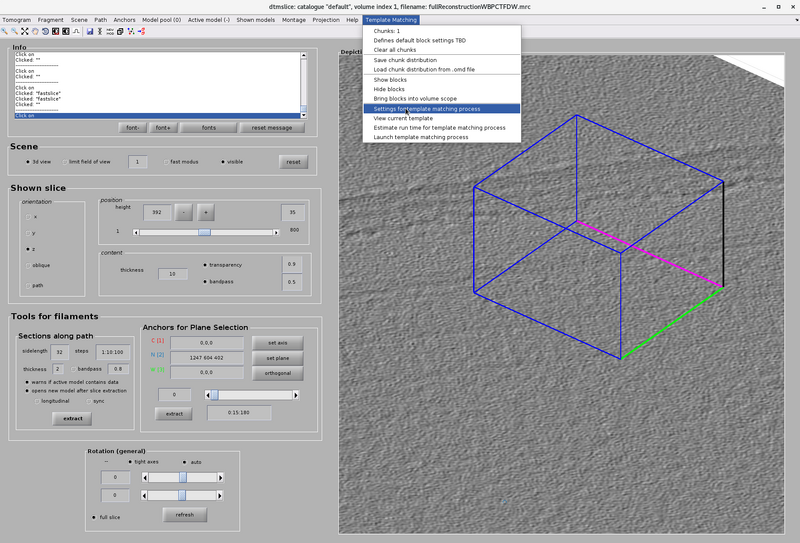800x543 pixels.
Task: Click the blue floppy disk save icon
Action: [90, 32]
